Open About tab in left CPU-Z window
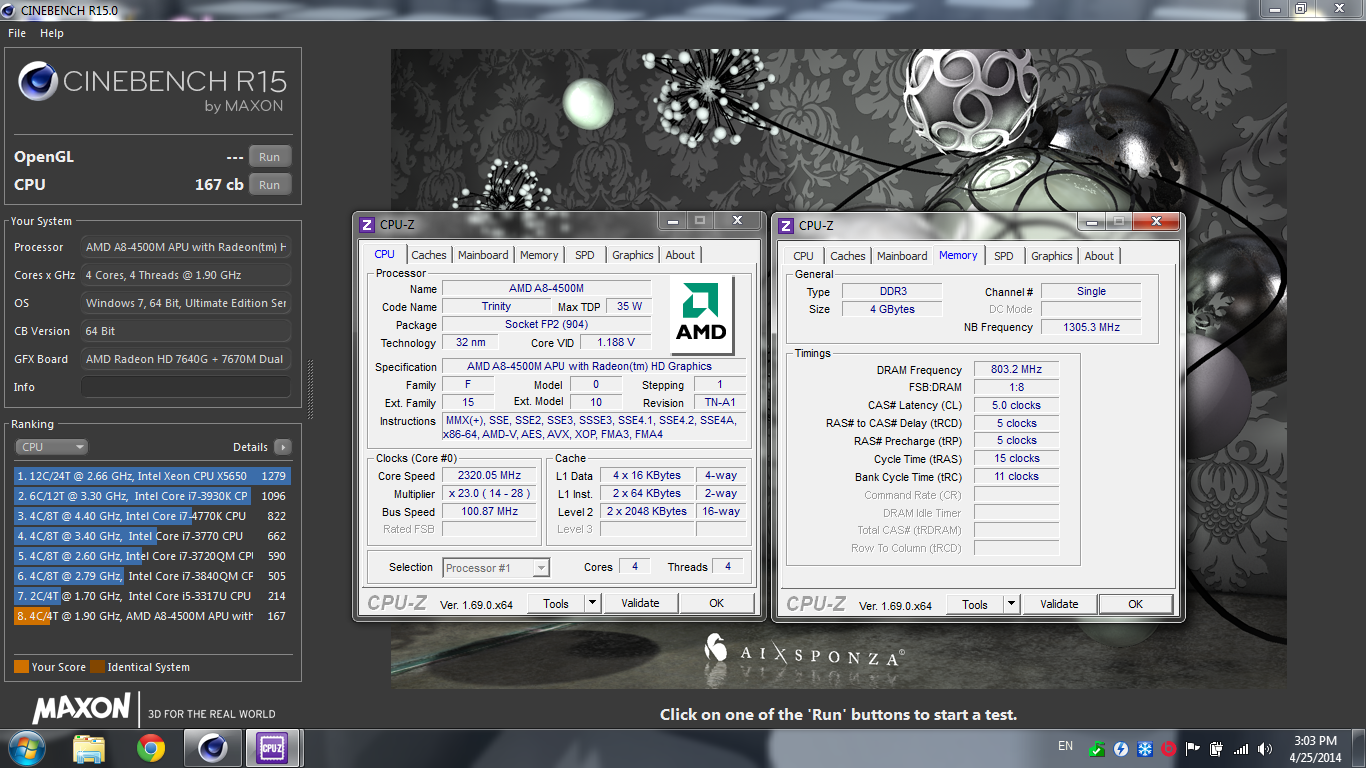This screenshot has height=768, width=1366. coord(680,255)
